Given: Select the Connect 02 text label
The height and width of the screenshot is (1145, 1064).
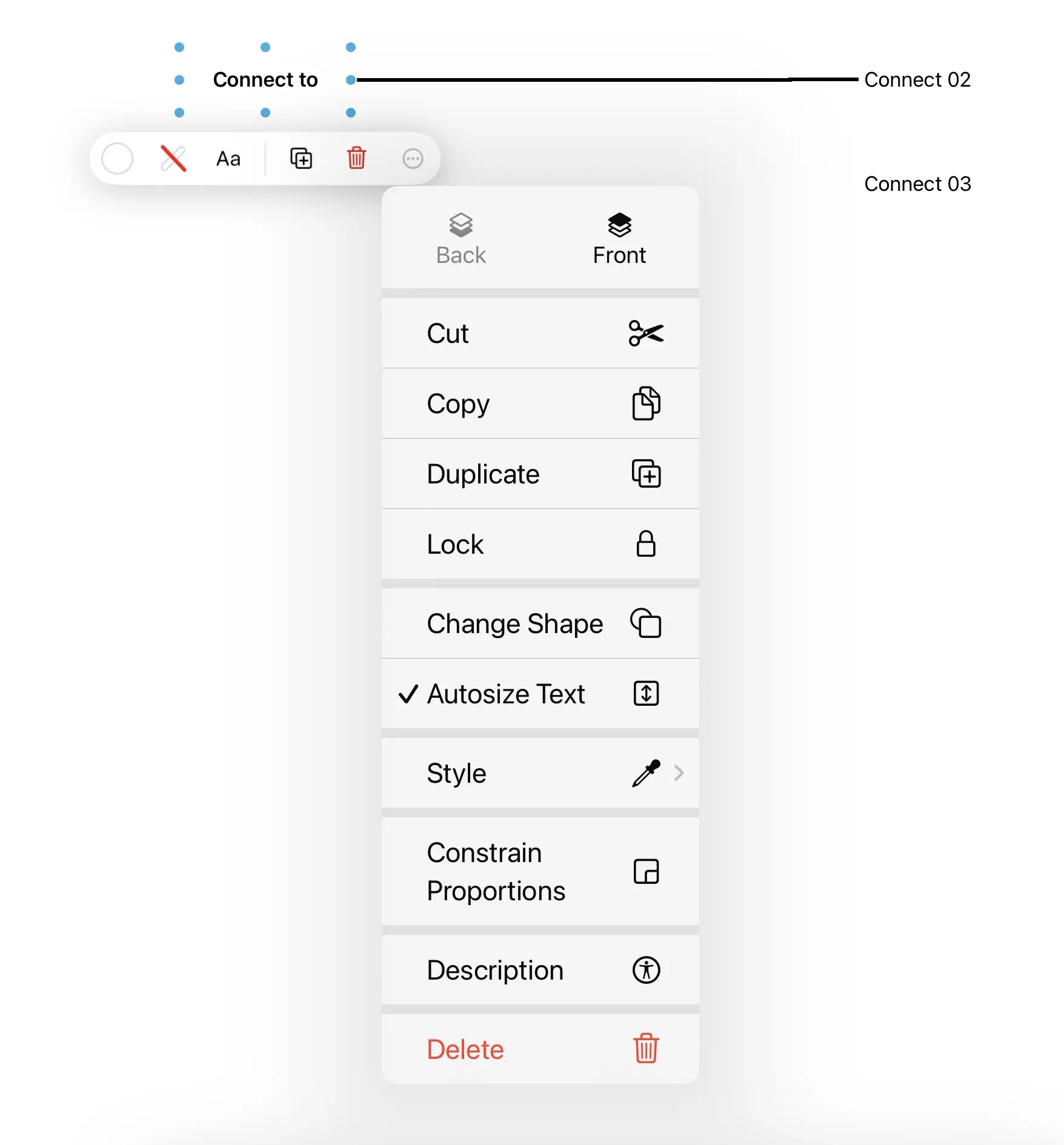Looking at the screenshot, I should 917,79.
